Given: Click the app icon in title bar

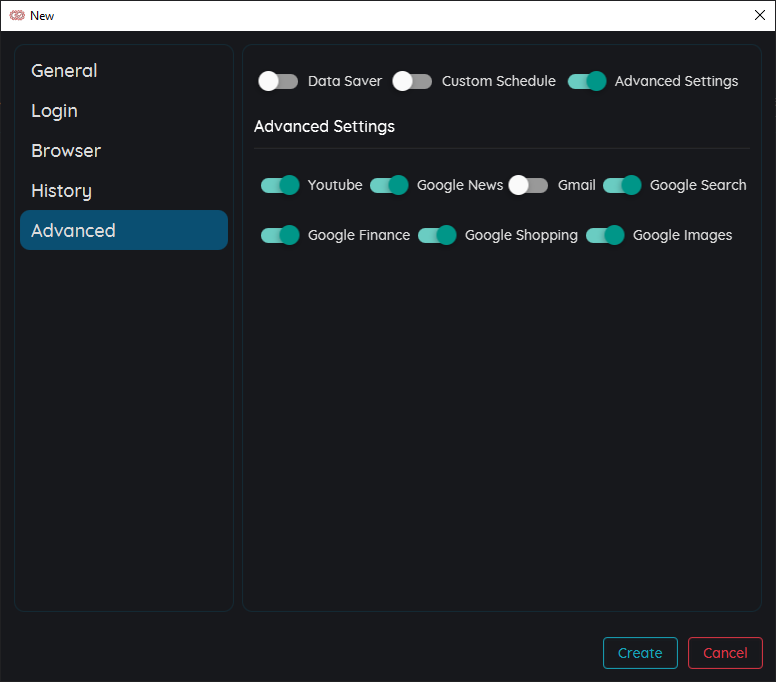Looking at the screenshot, I should (17, 15).
